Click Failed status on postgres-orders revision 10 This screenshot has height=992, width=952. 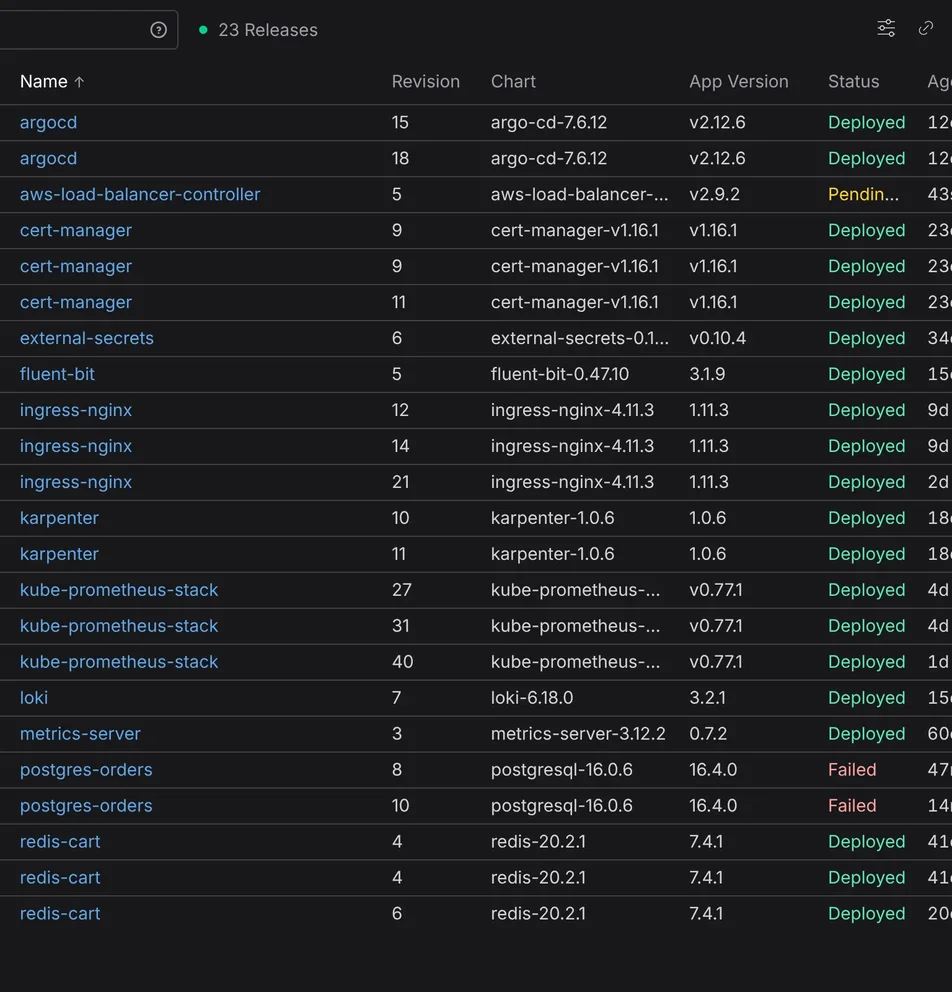852,805
